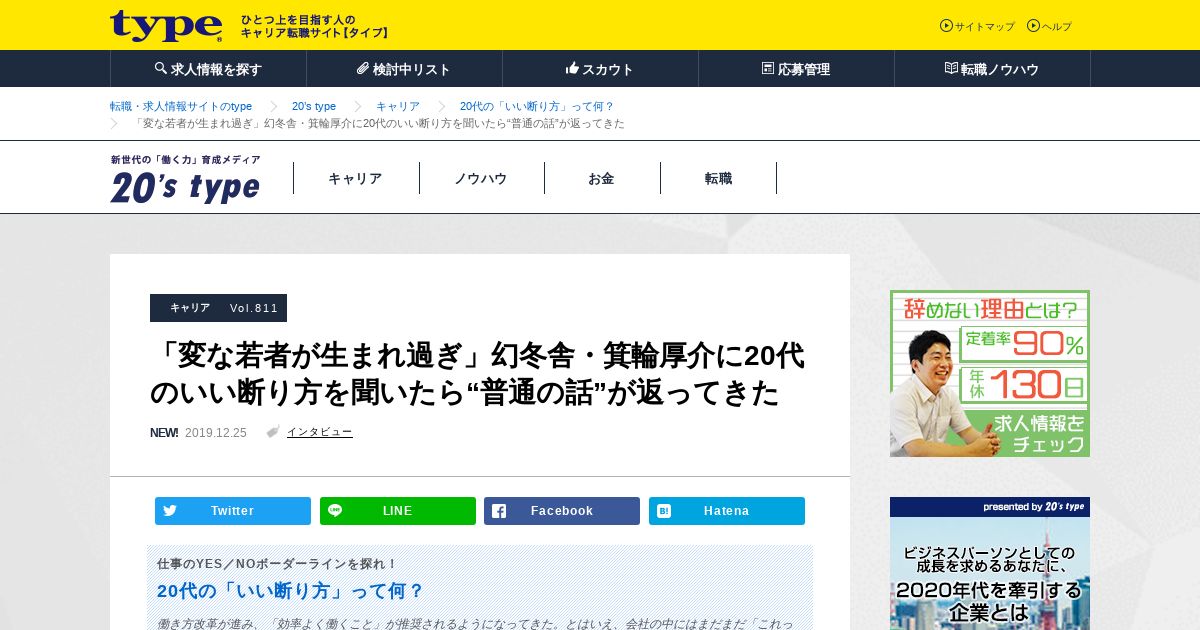The width and height of the screenshot is (1200, 630).
Task: Click the Facebook f icon
Action: tap(499, 511)
